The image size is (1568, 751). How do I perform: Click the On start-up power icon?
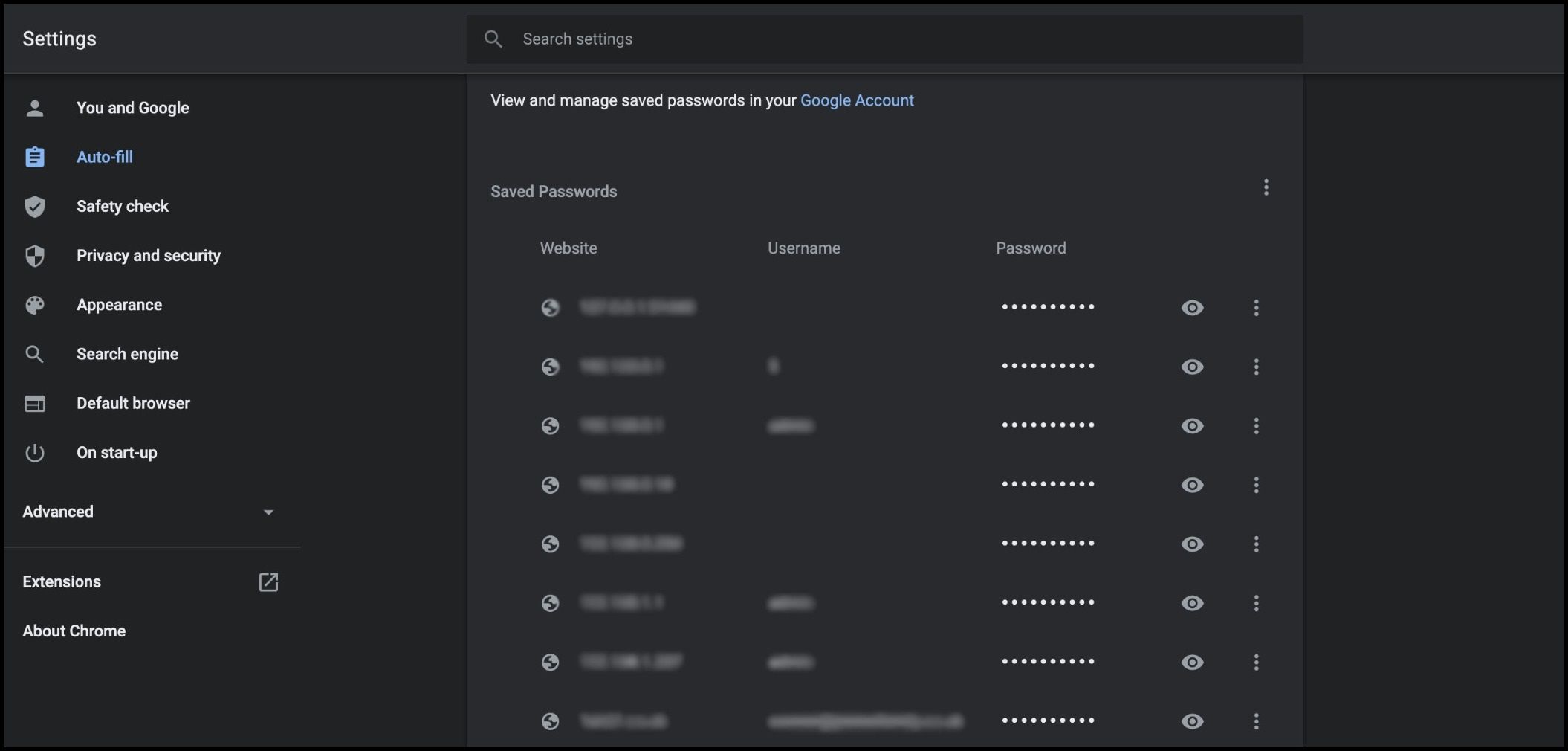tap(35, 453)
